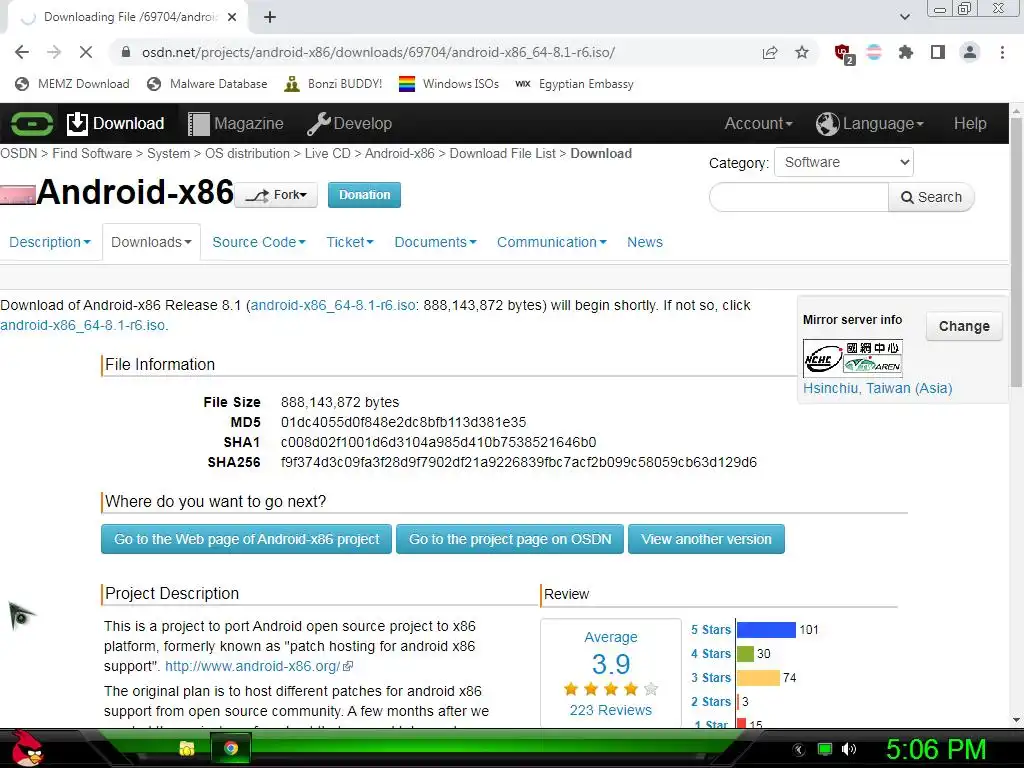
Task: Open the MEMZ Download bookmark
Action: [x=72, y=84]
